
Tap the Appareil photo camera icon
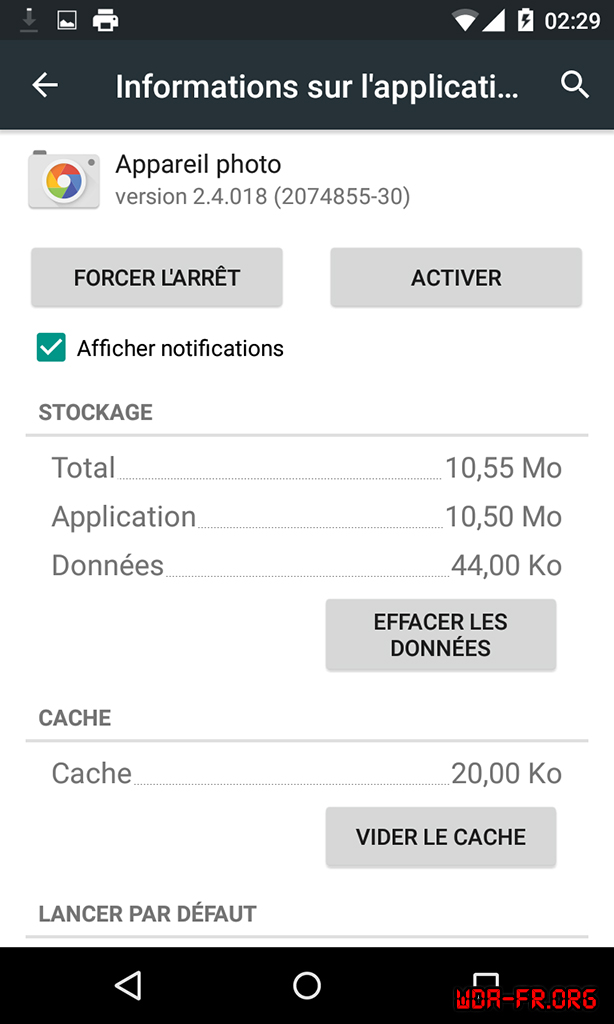[x=64, y=180]
